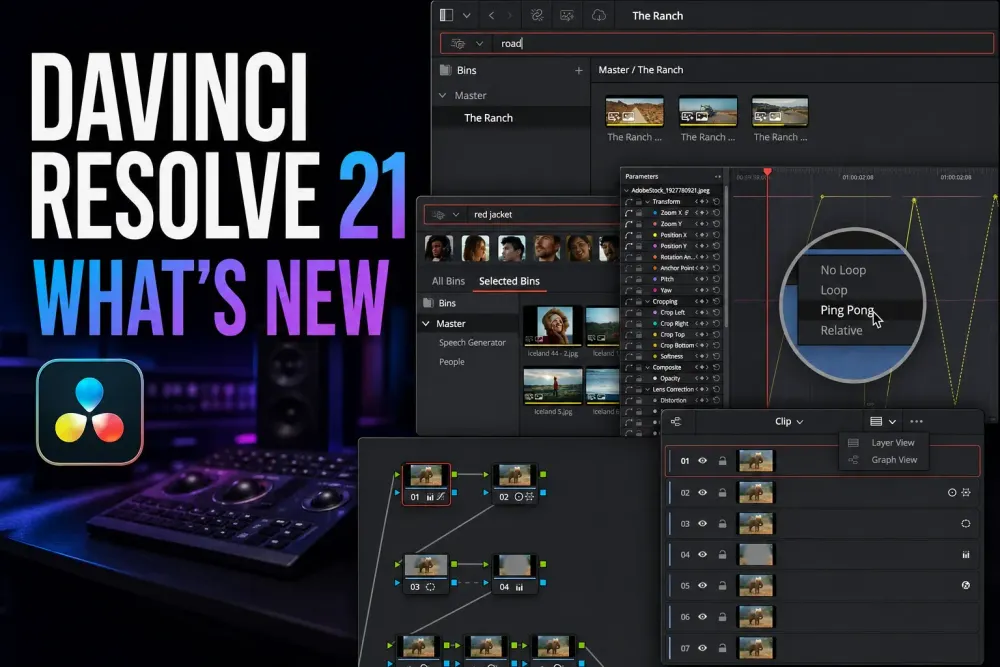The height and width of the screenshot is (667, 1000).
Task: Open the three-dot options menu
Action: pos(916,421)
